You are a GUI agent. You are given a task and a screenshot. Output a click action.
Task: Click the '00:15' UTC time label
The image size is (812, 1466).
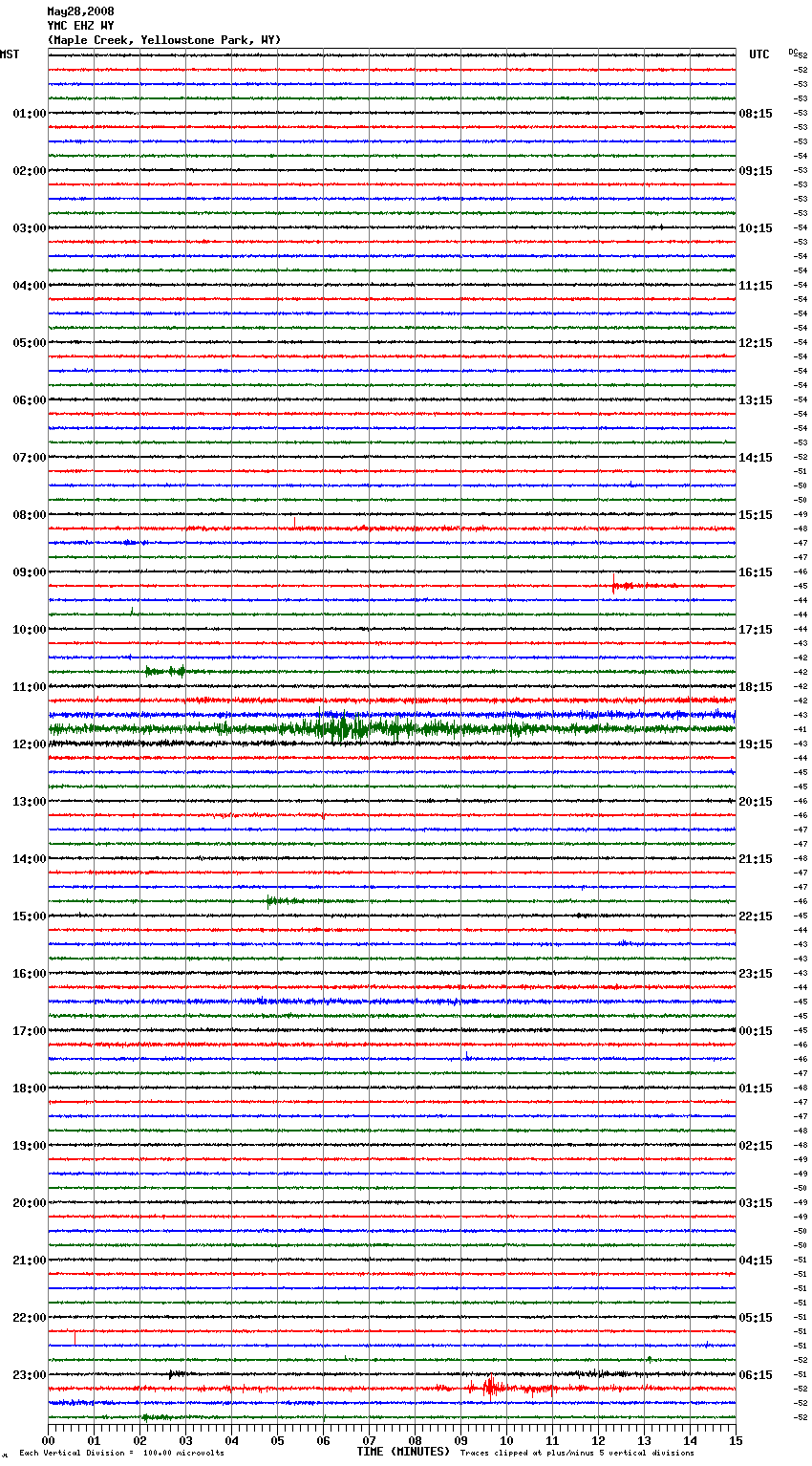(x=756, y=1031)
